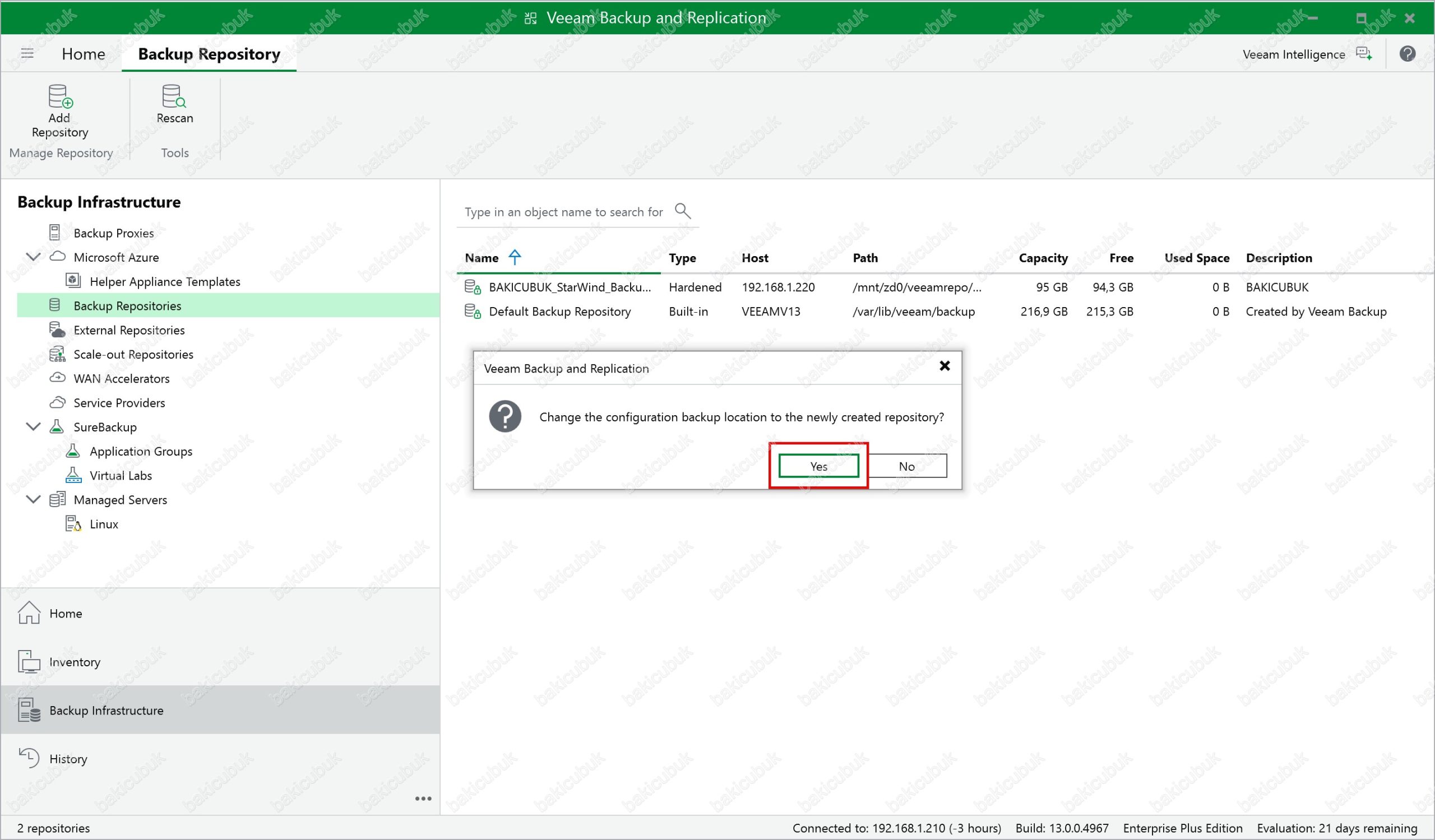Select WAN Accelerators in the tree
The image size is (1435, 840).
click(121, 378)
